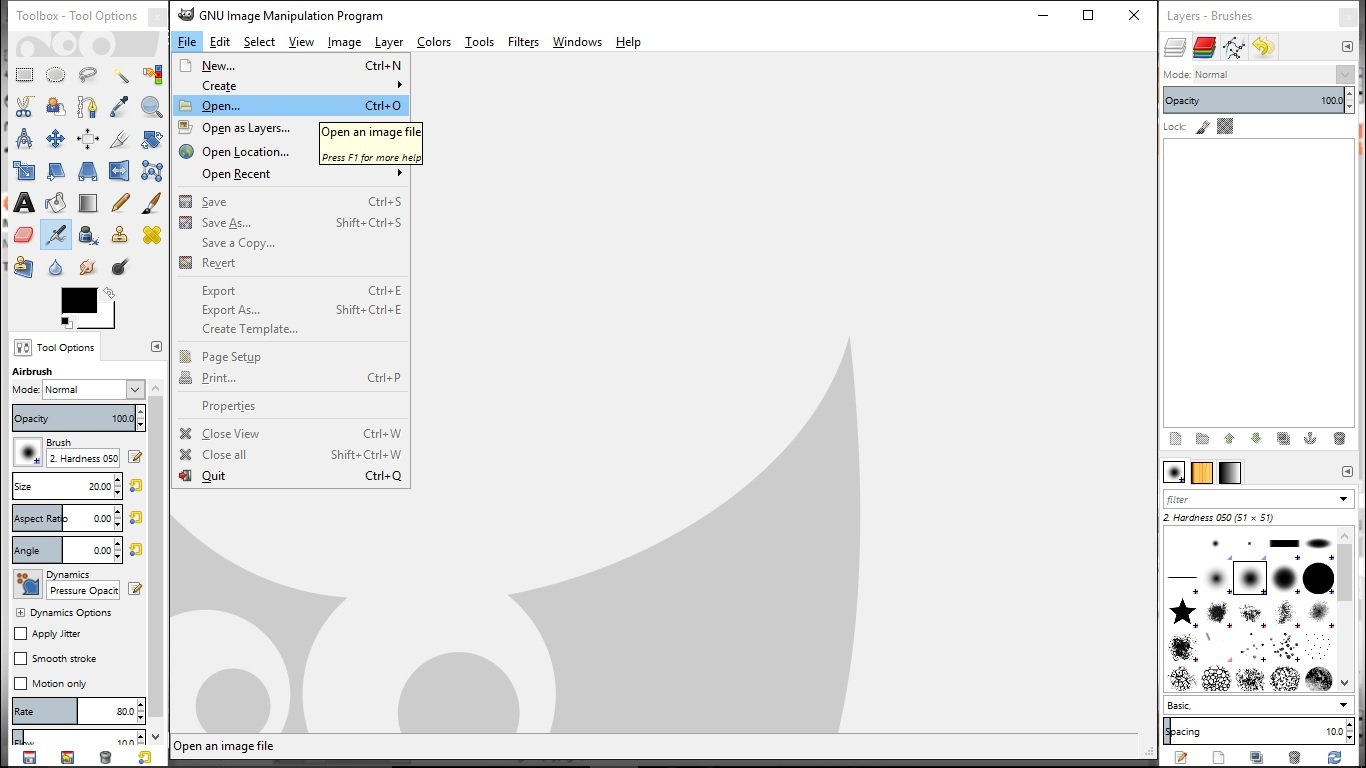The height and width of the screenshot is (768, 1366).
Task: Select the Crop tool
Action: point(120,139)
